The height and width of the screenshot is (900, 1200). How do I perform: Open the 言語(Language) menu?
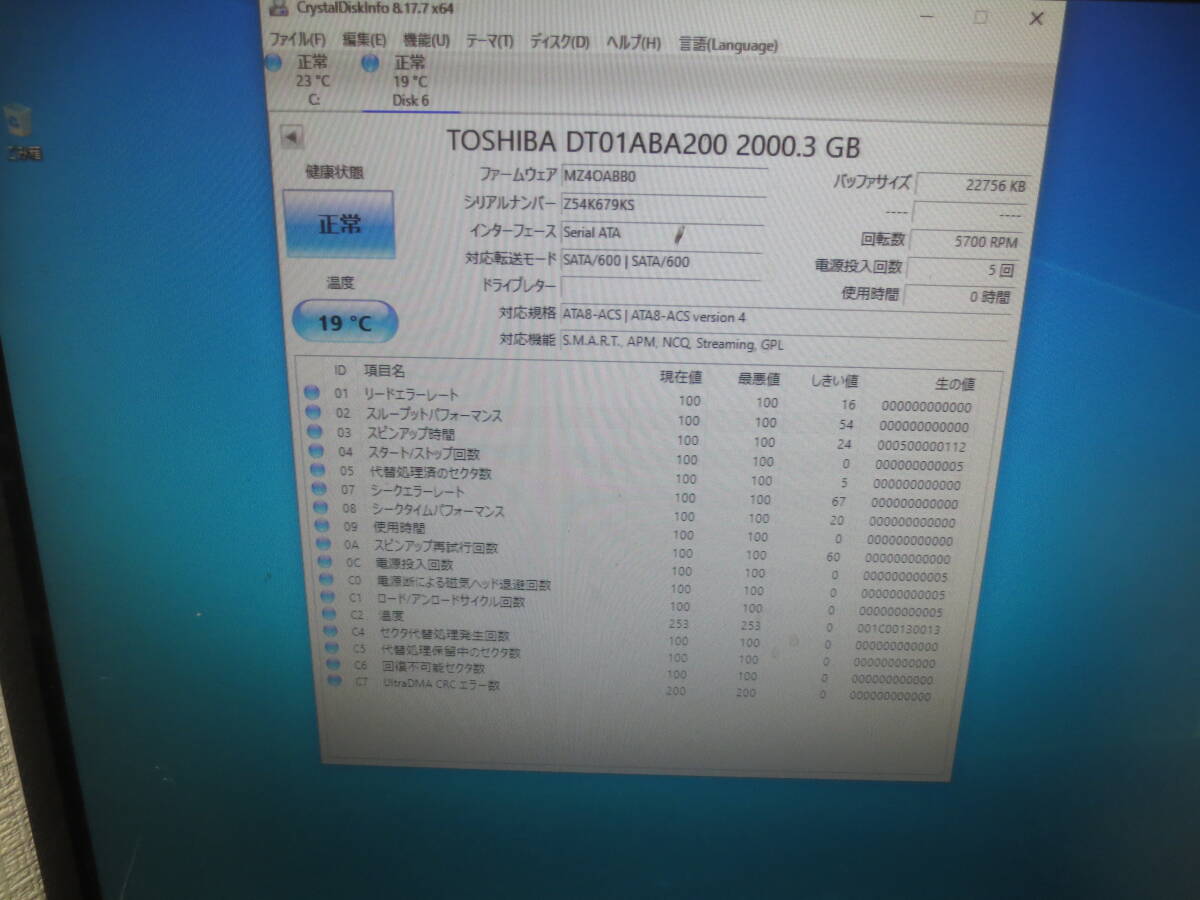click(728, 44)
